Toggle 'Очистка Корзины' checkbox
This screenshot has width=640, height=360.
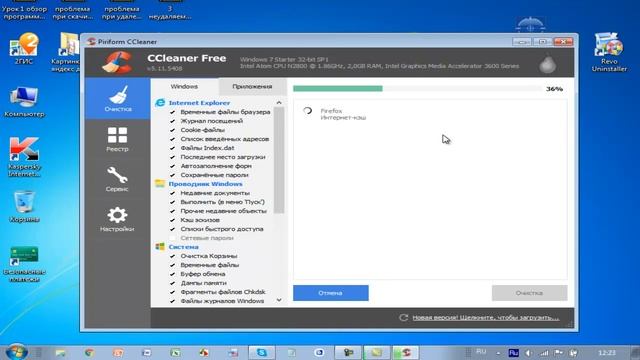tap(172, 256)
